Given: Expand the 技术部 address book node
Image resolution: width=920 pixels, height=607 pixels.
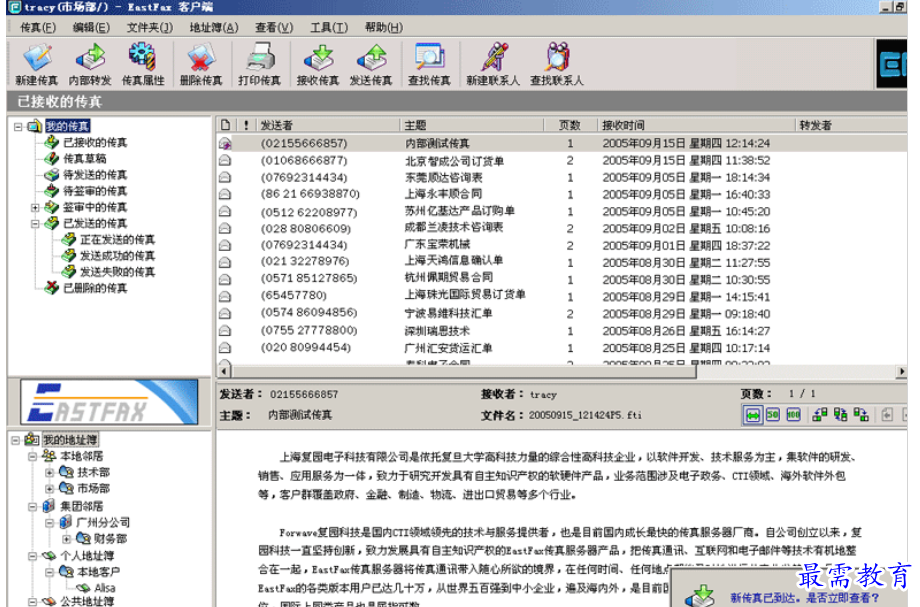Looking at the screenshot, I should [x=49, y=473].
